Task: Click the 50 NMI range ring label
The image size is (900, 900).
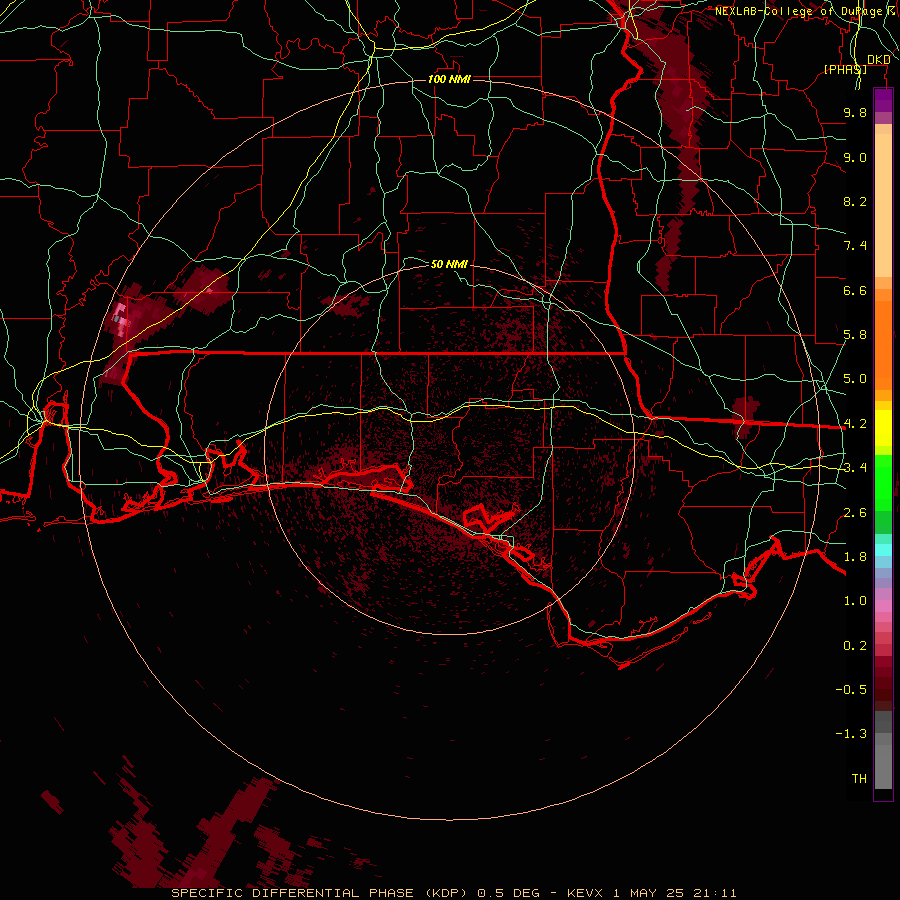Action: (449, 264)
